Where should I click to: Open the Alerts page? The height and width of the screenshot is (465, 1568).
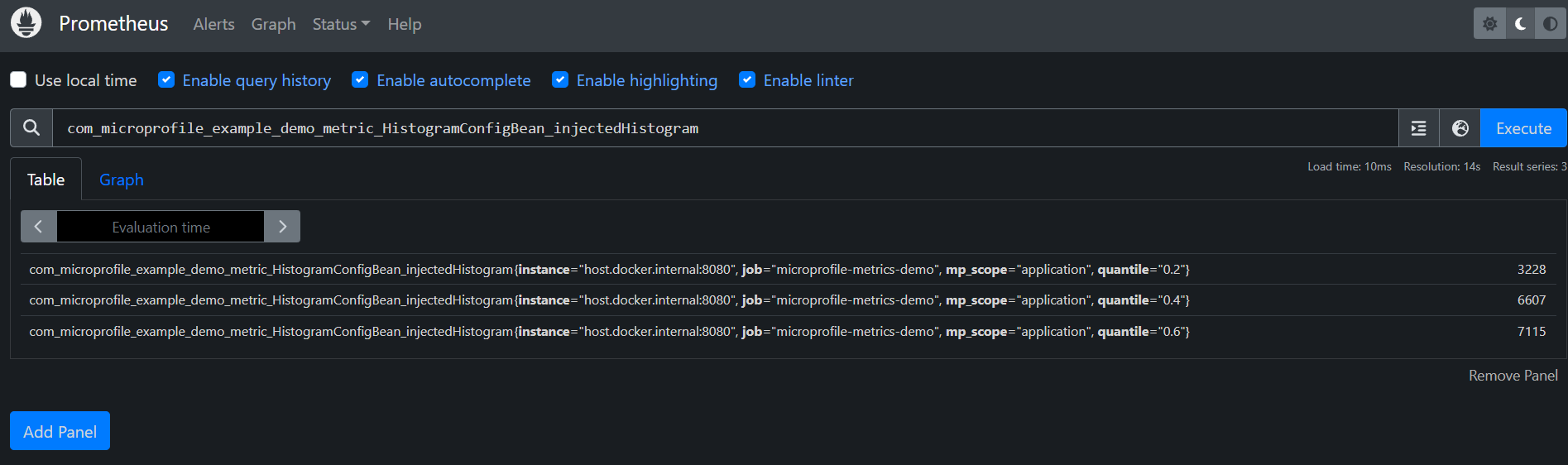tap(213, 25)
